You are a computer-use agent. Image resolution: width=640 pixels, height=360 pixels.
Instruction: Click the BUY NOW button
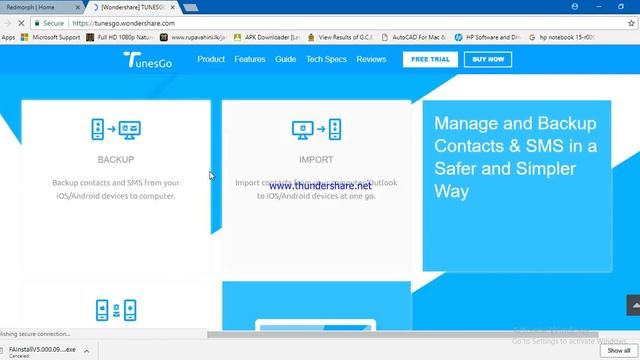point(488,59)
